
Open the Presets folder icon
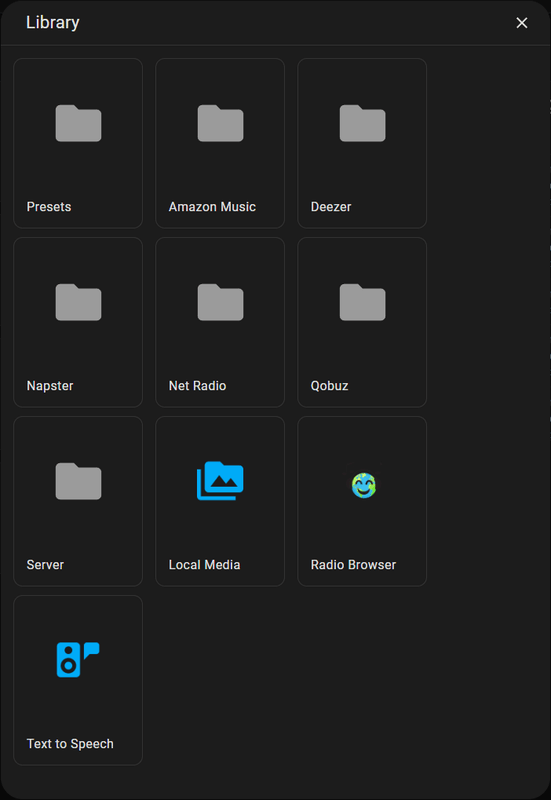tap(78, 123)
